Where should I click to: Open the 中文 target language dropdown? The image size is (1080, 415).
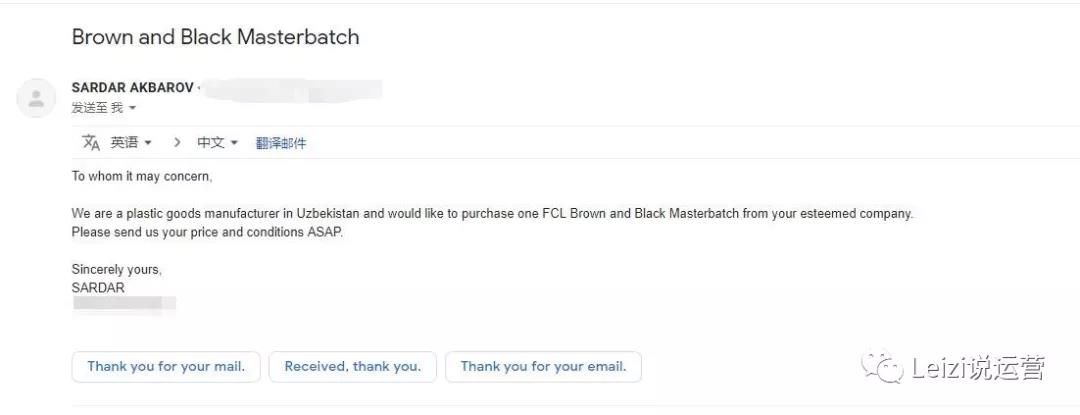click(x=217, y=142)
